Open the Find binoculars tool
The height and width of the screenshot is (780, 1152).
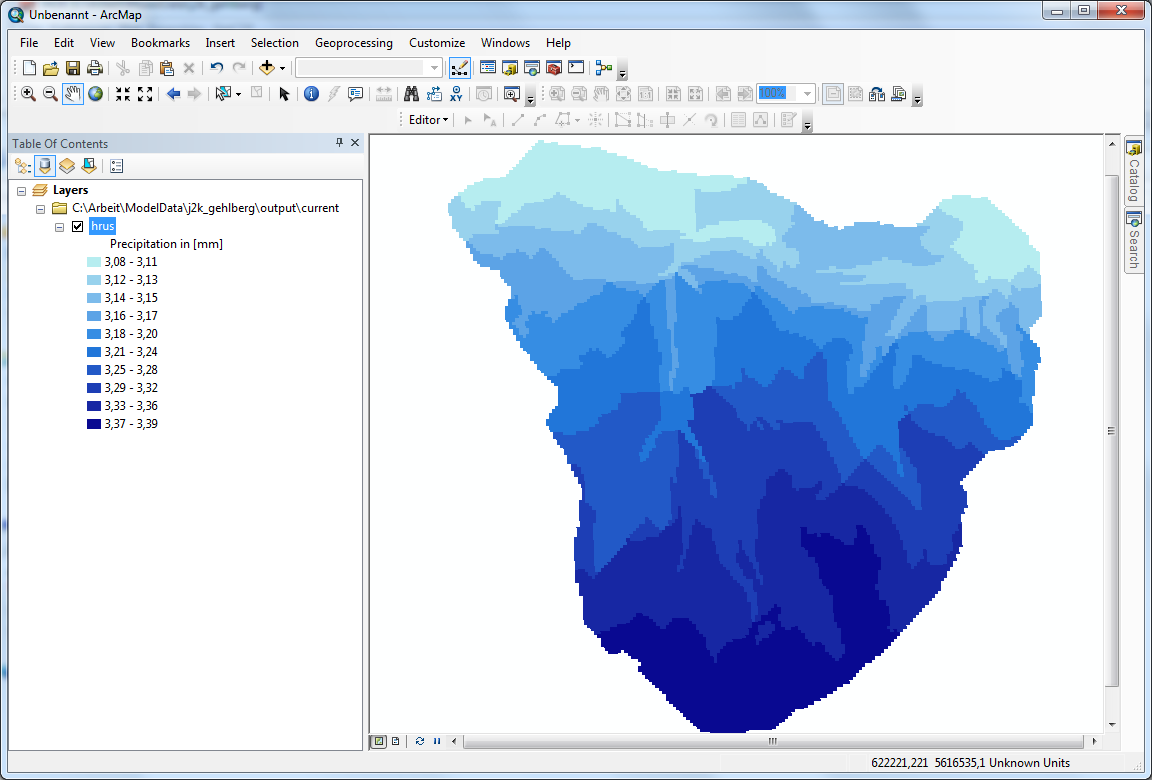tap(411, 93)
